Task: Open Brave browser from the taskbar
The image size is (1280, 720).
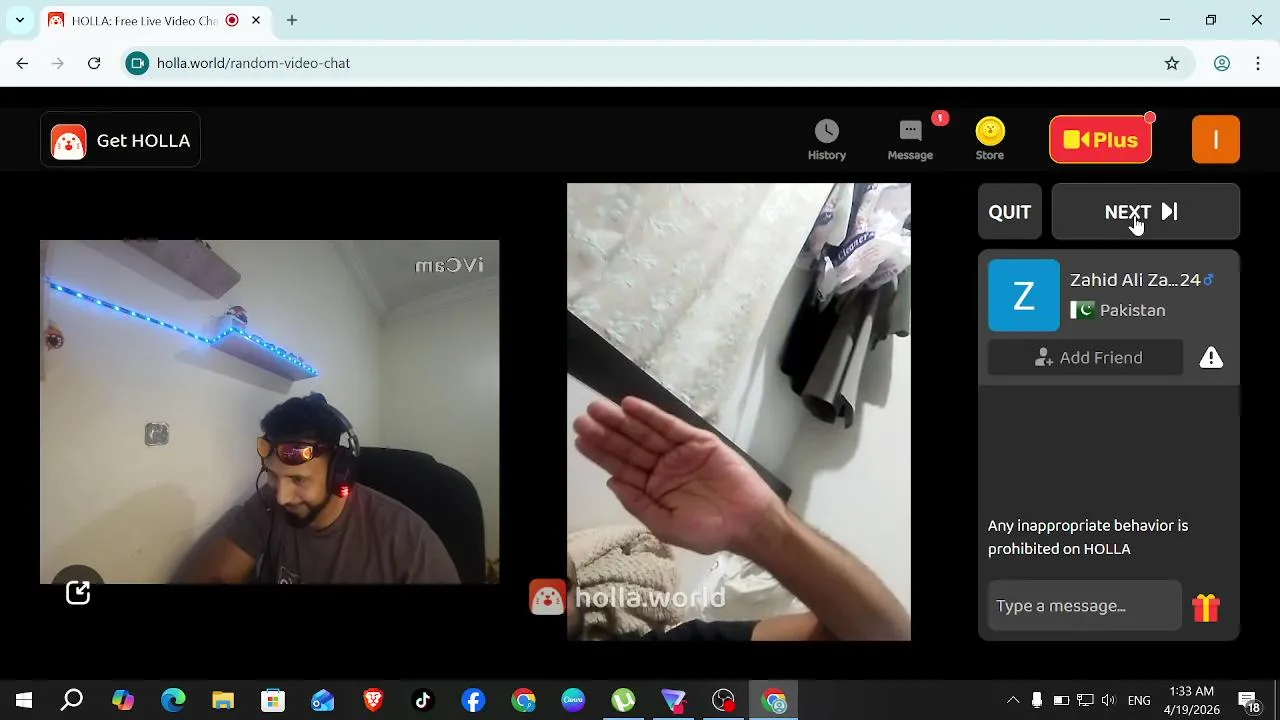Action: click(x=373, y=700)
